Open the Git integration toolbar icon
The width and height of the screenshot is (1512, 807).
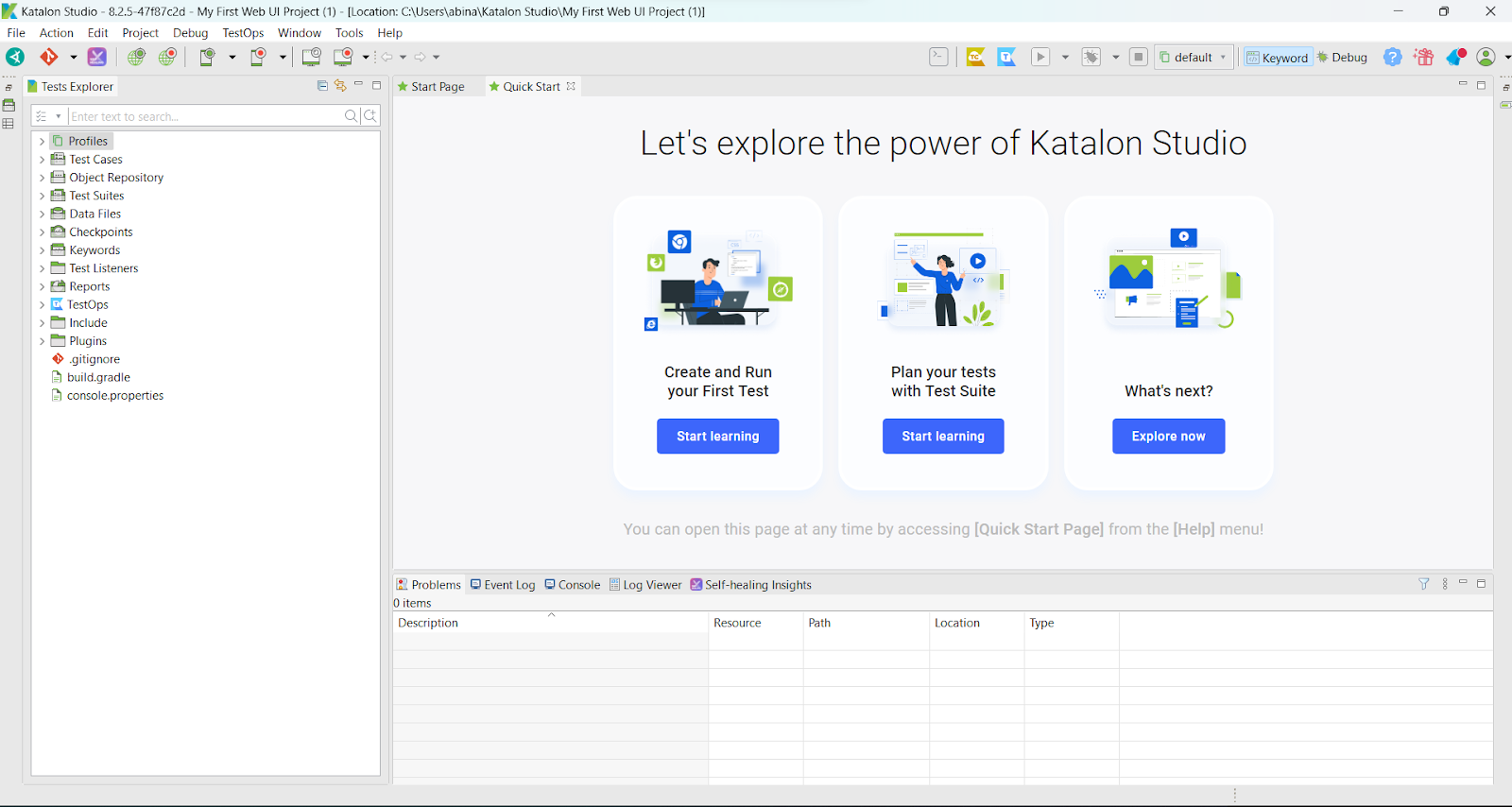(x=49, y=57)
